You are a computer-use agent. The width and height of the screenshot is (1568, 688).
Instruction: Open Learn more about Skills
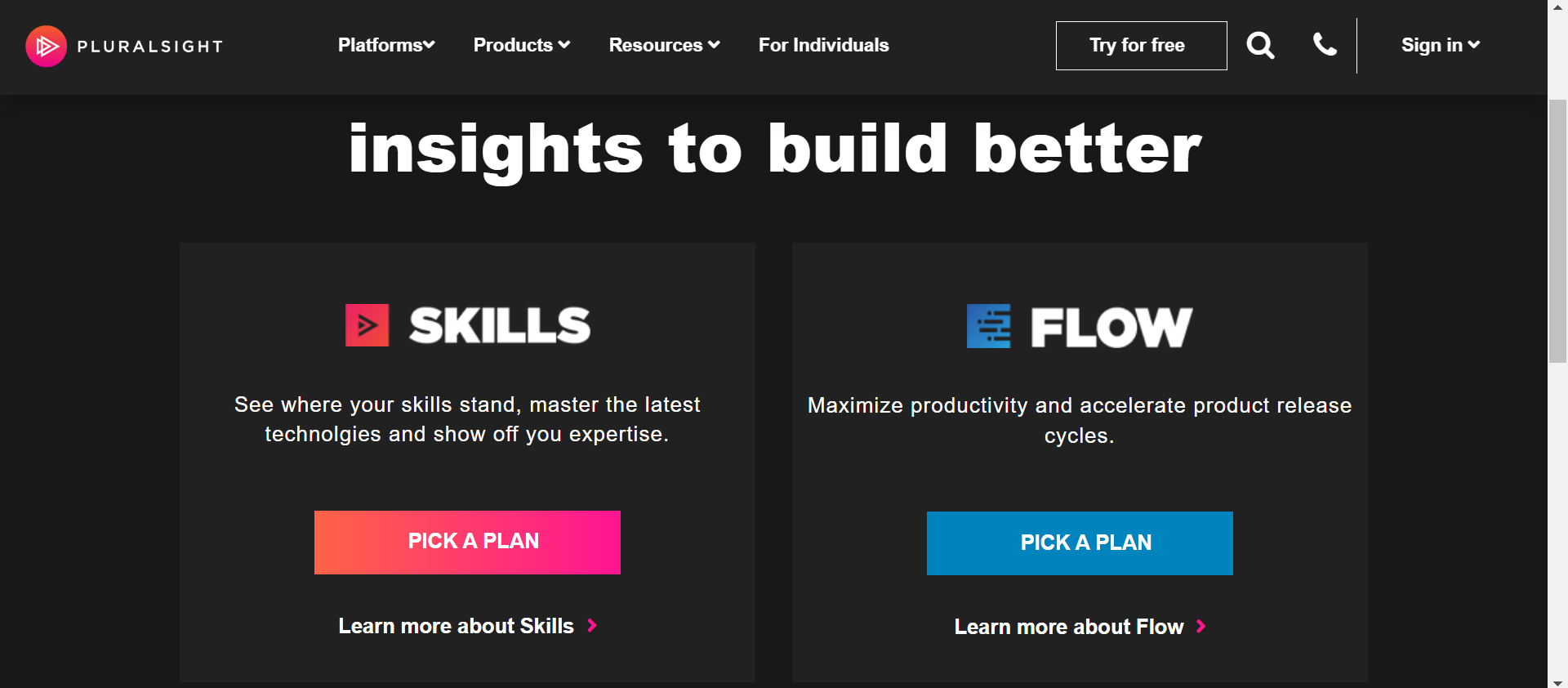click(x=457, y=626)
